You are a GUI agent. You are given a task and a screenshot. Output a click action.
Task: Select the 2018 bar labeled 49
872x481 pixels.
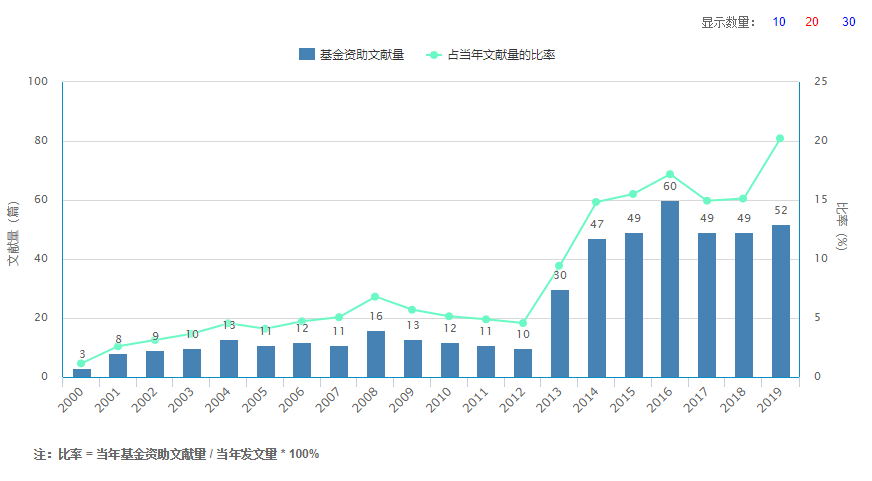(744, 305)
